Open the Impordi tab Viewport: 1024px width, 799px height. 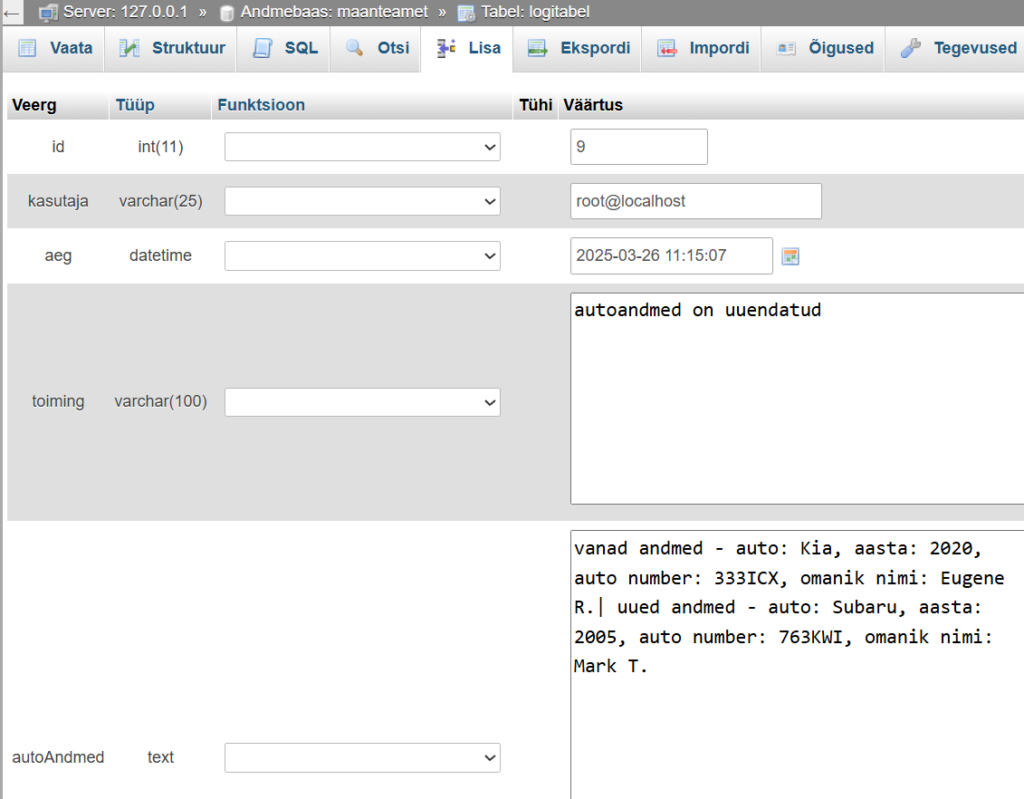[704, 48]
